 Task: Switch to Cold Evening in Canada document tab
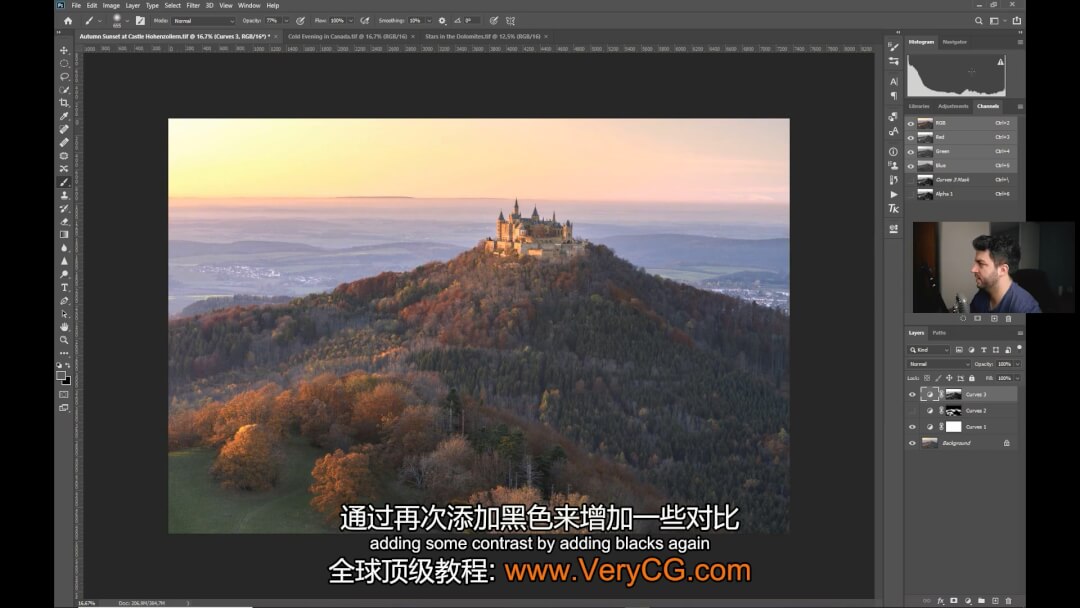[347, 36]
